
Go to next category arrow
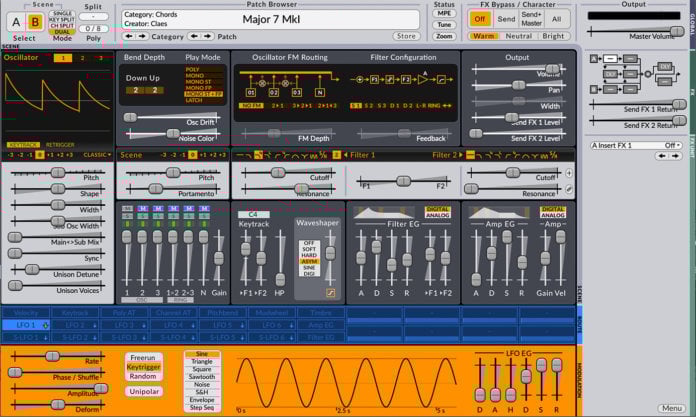pyautogui.click(x=141, y=36)
